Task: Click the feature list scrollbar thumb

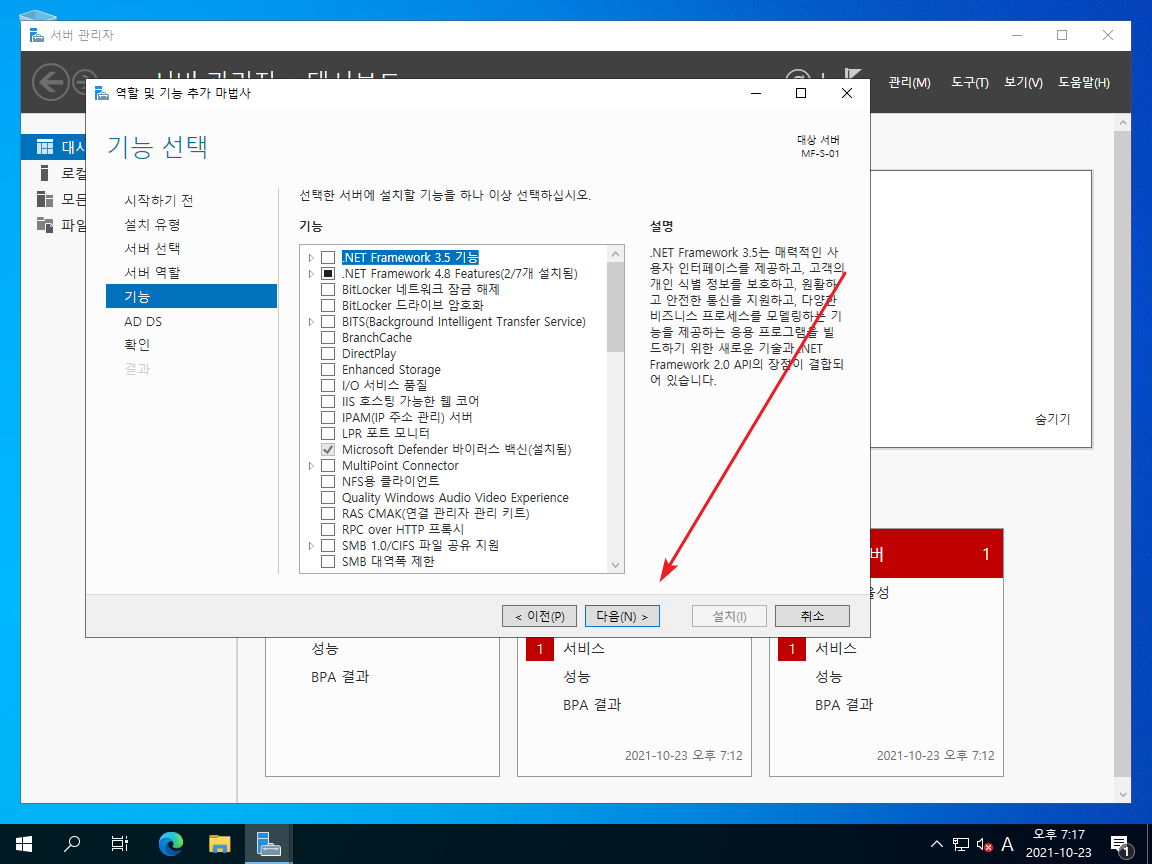Action: pyautogui.click(x=616, y=307)
